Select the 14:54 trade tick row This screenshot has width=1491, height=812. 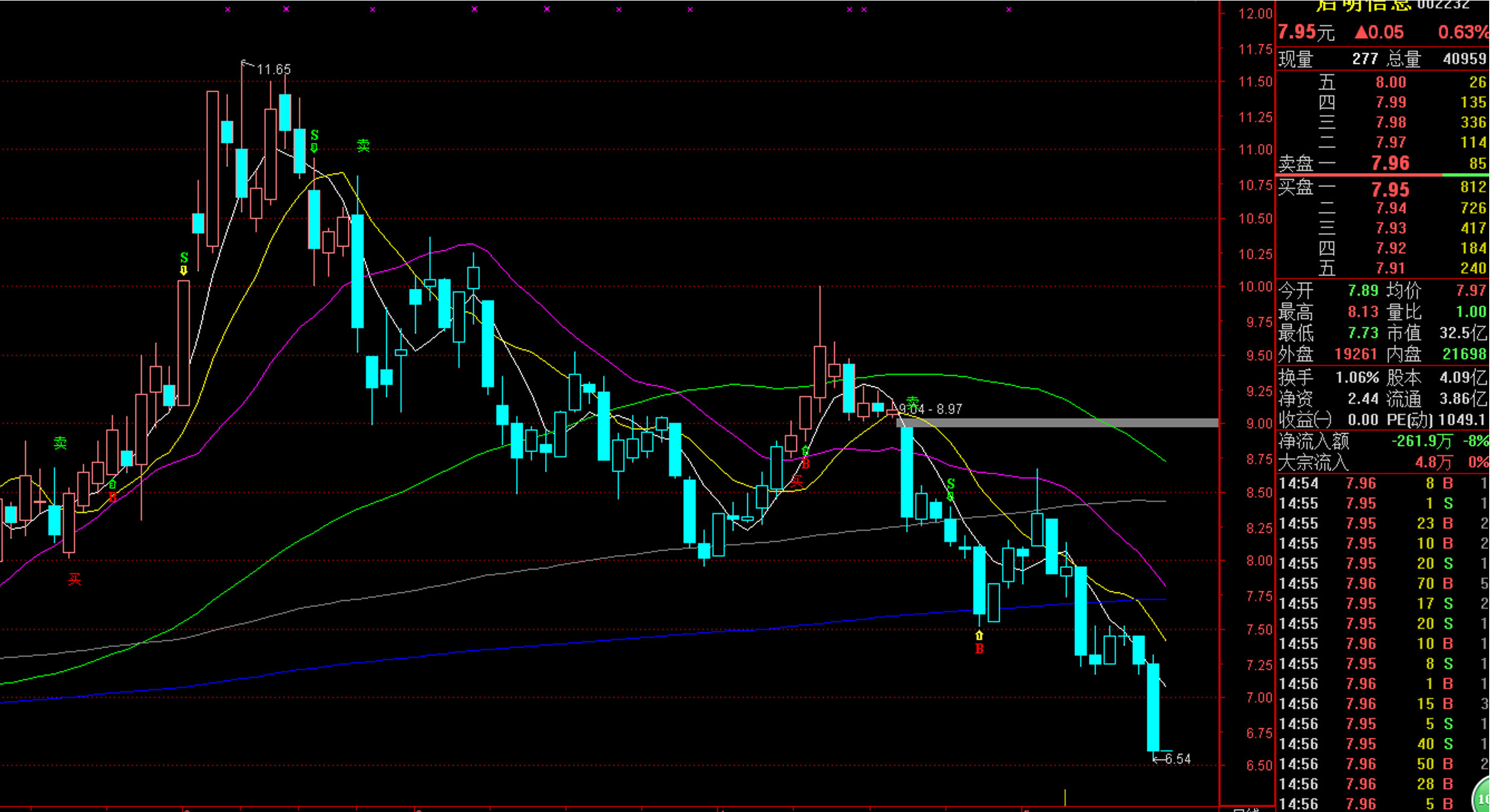point(1383,483)
